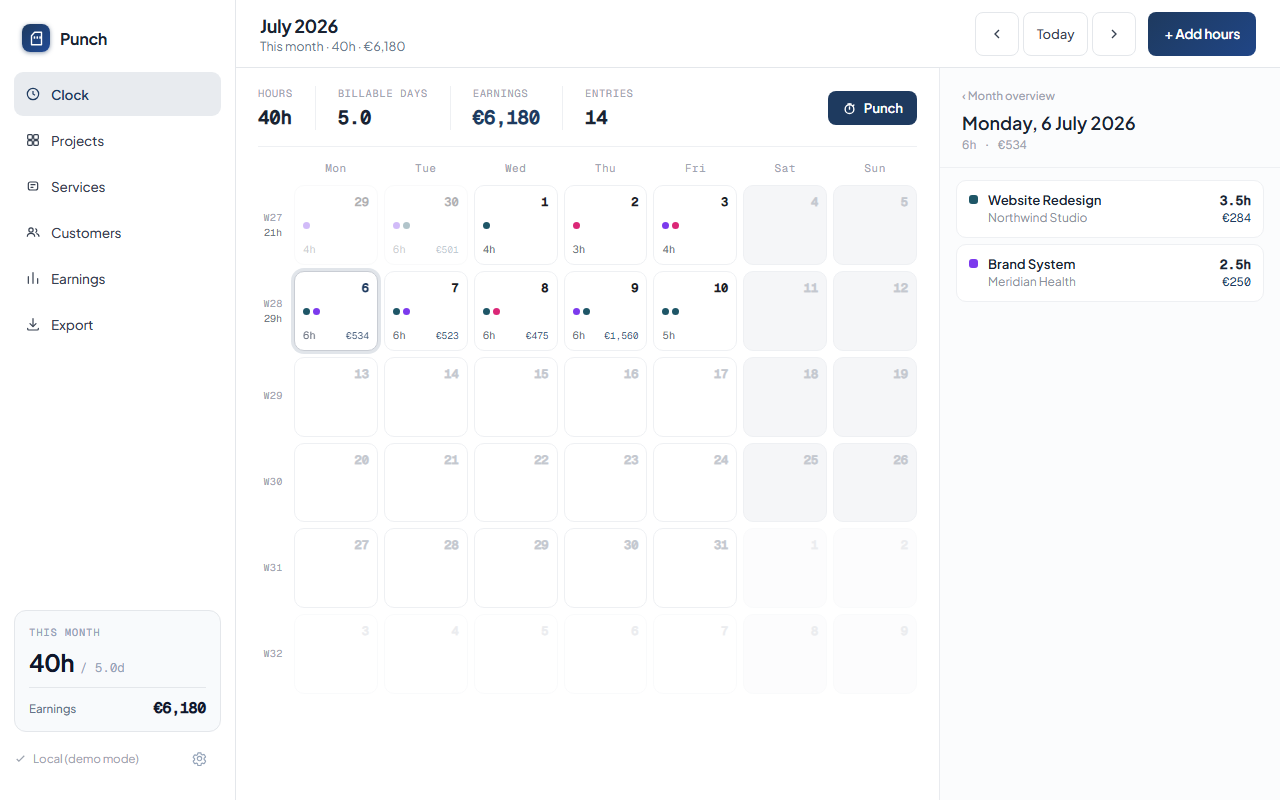Select the 30 June day cell
The height and width of the screenshot is (800, 1280).
click(426, 225)
